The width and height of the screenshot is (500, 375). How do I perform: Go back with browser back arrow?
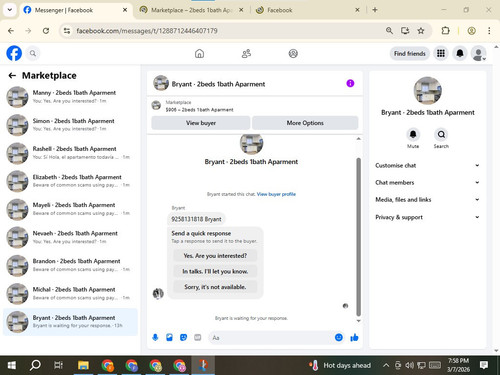[11, 31]
